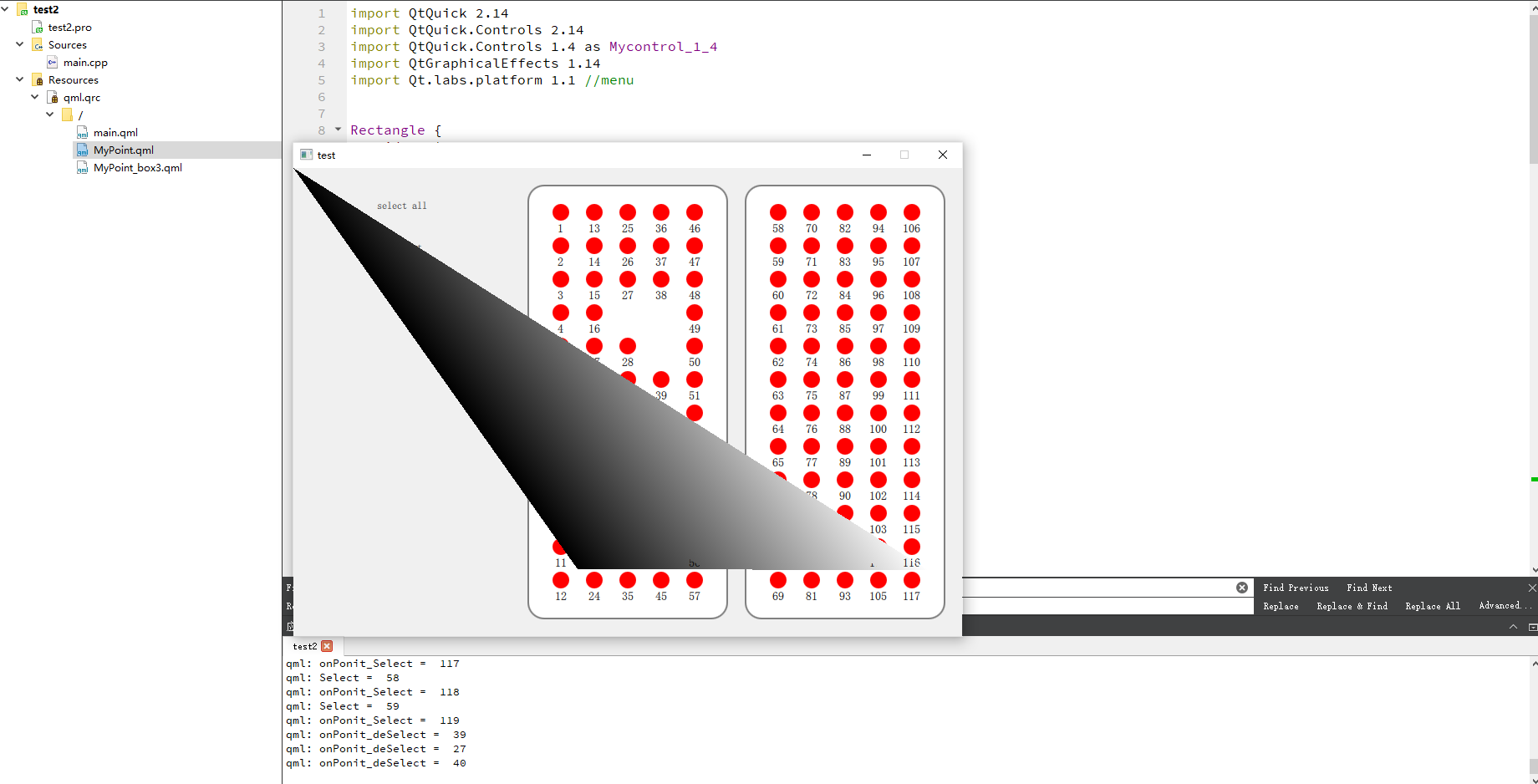Select red point 58 in the test window
The image size is (1538, 784).
[777, 212]
